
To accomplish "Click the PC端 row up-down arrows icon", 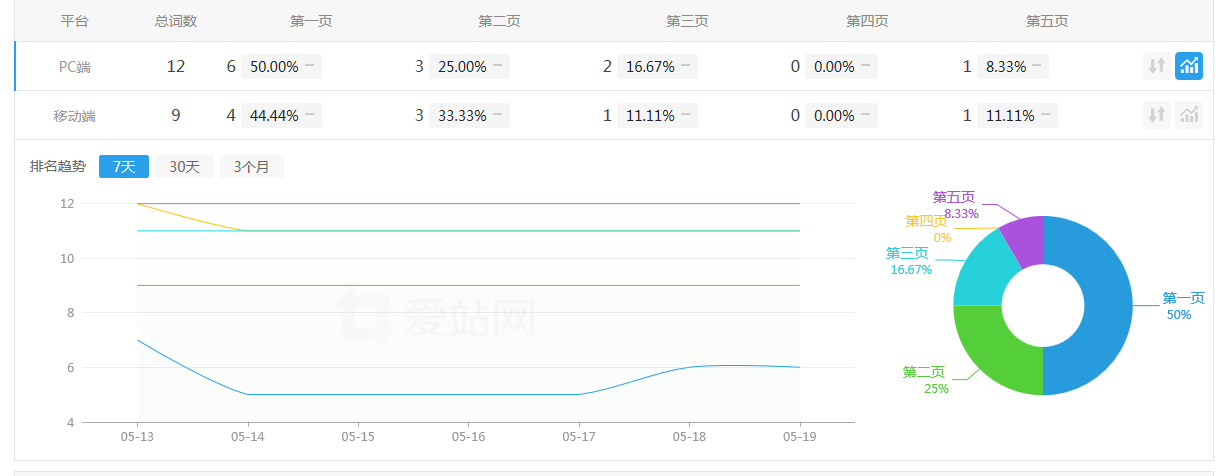I will (x=1157, y=66).
